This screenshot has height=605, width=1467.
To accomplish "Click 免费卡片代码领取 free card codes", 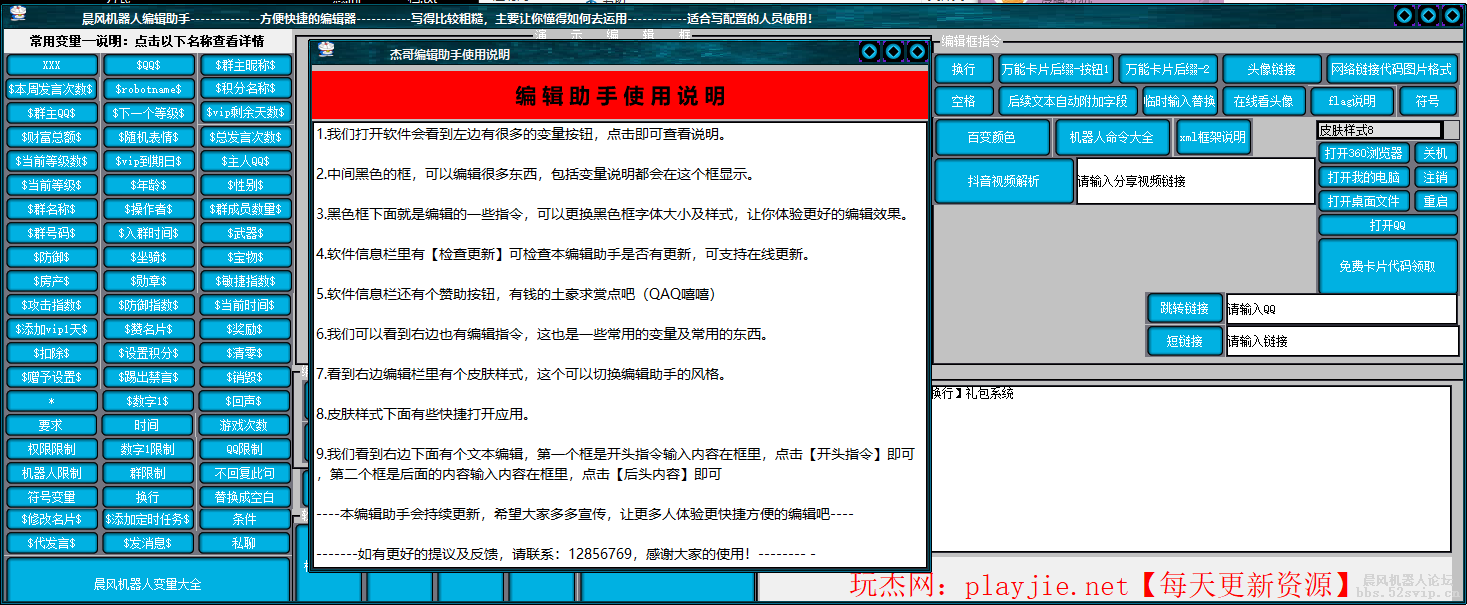I will coord(1388,266).
